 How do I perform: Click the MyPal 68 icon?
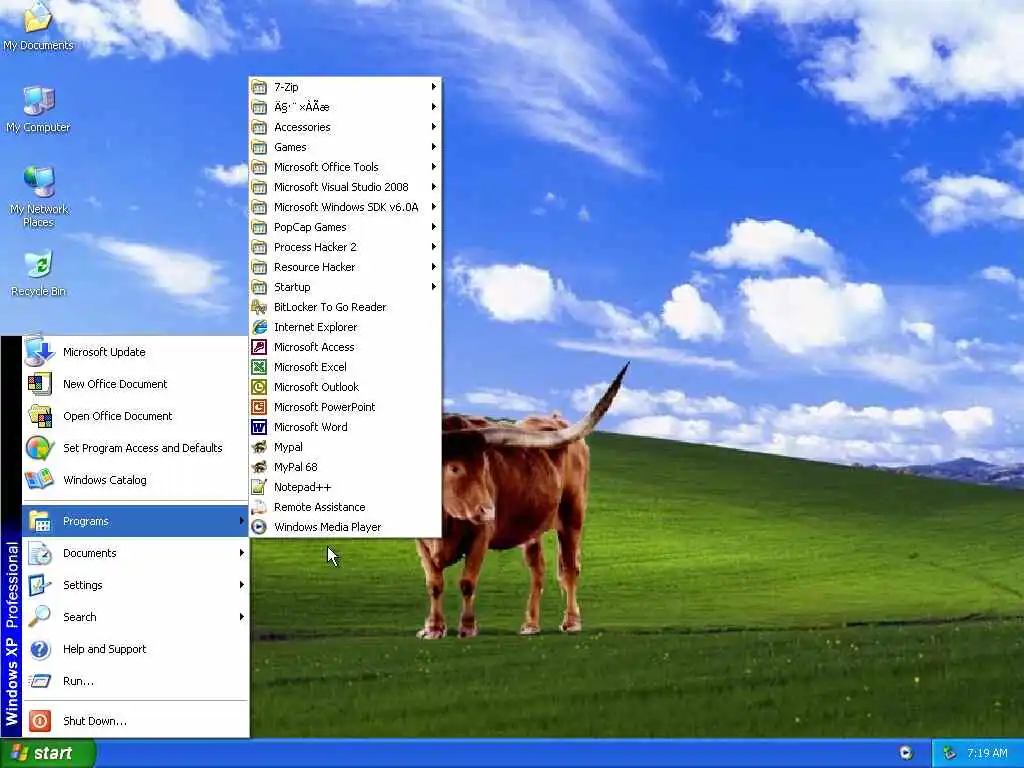259,467
